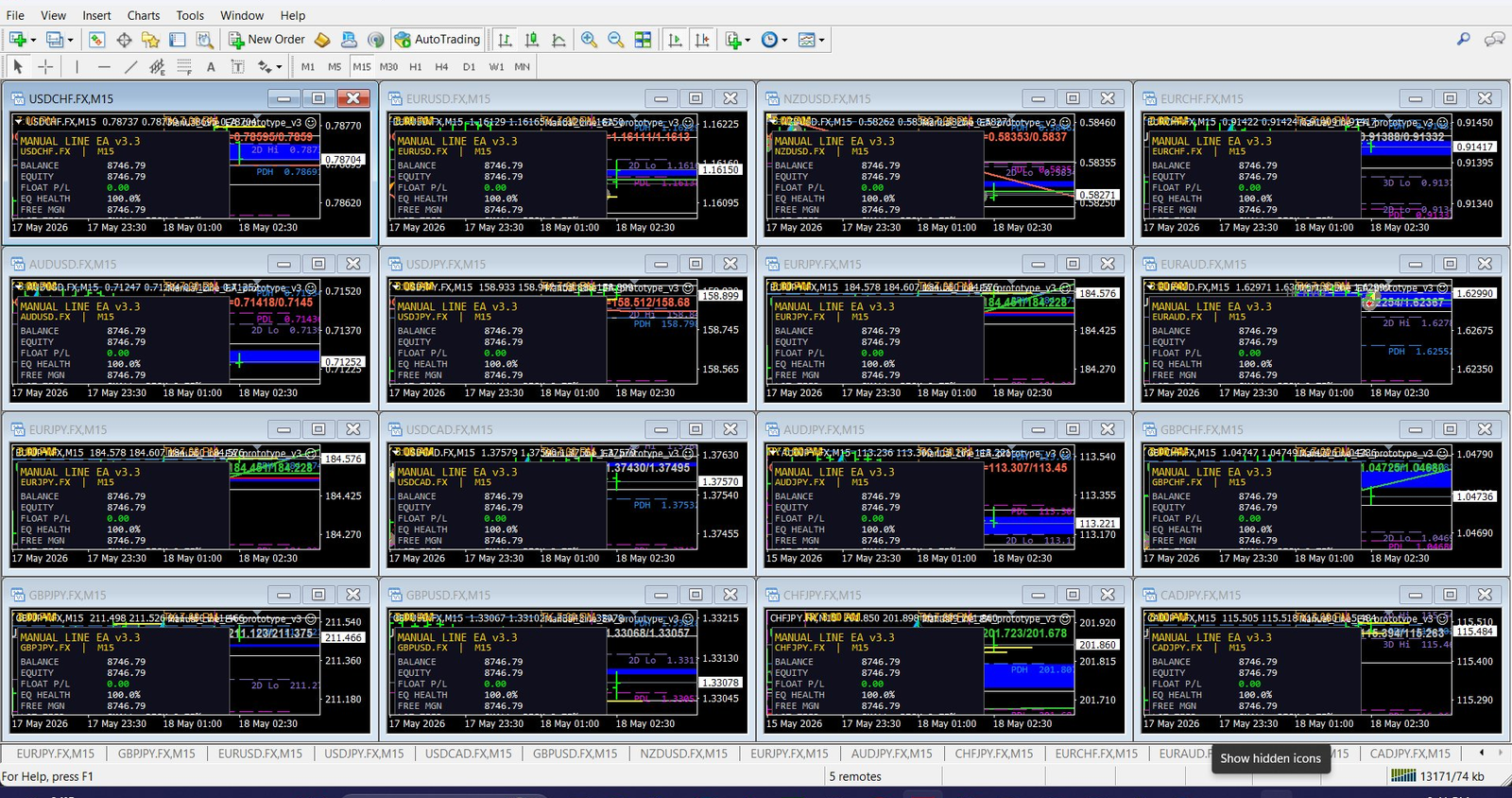Select the W1 timeframe button

tap(496, 67)
